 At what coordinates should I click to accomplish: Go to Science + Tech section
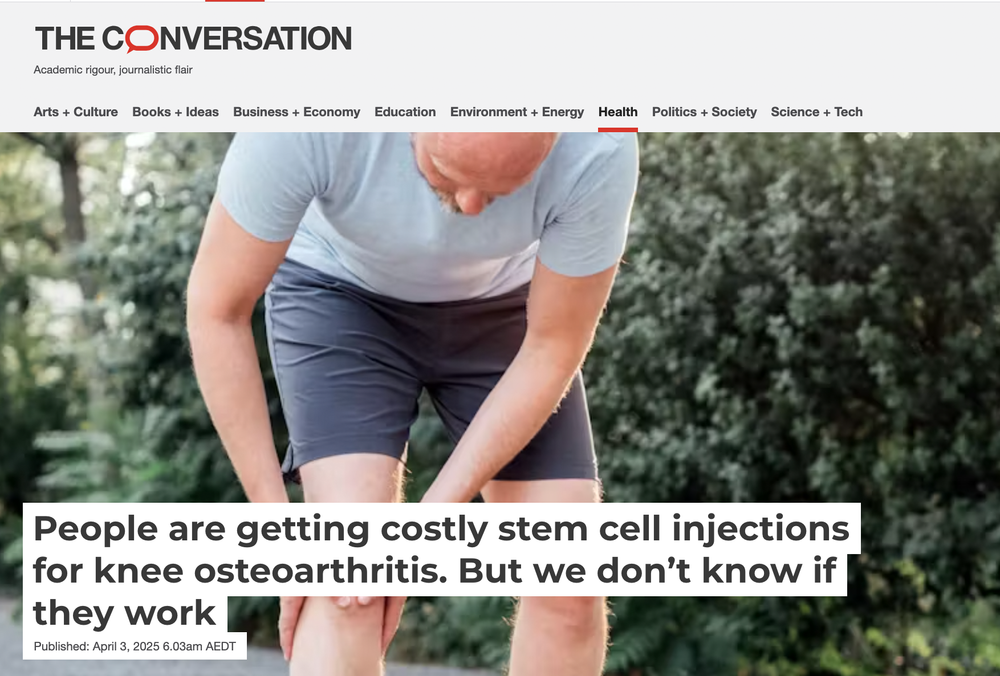coord(816,112)
